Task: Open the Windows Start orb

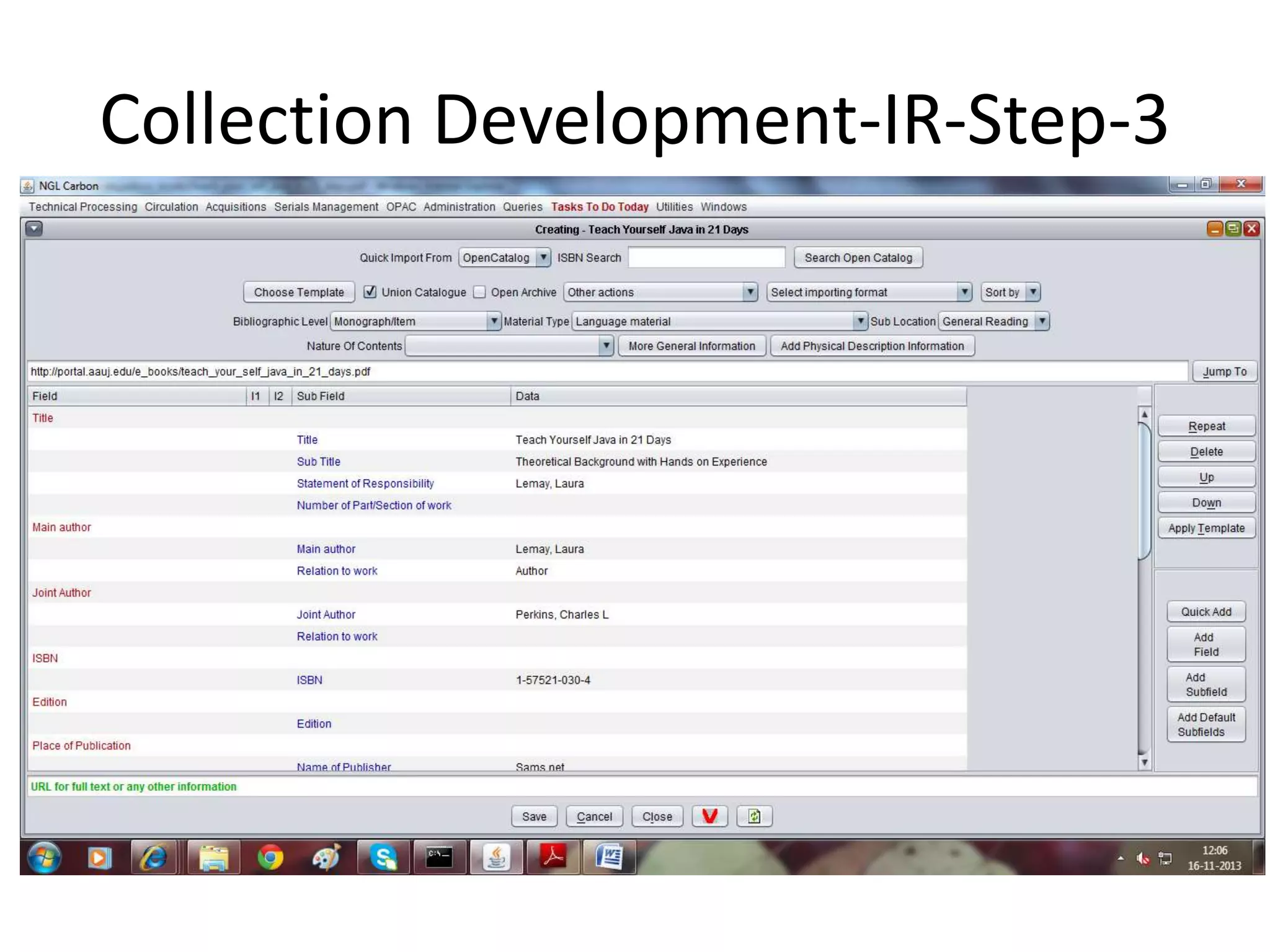Action: point(45,858)
